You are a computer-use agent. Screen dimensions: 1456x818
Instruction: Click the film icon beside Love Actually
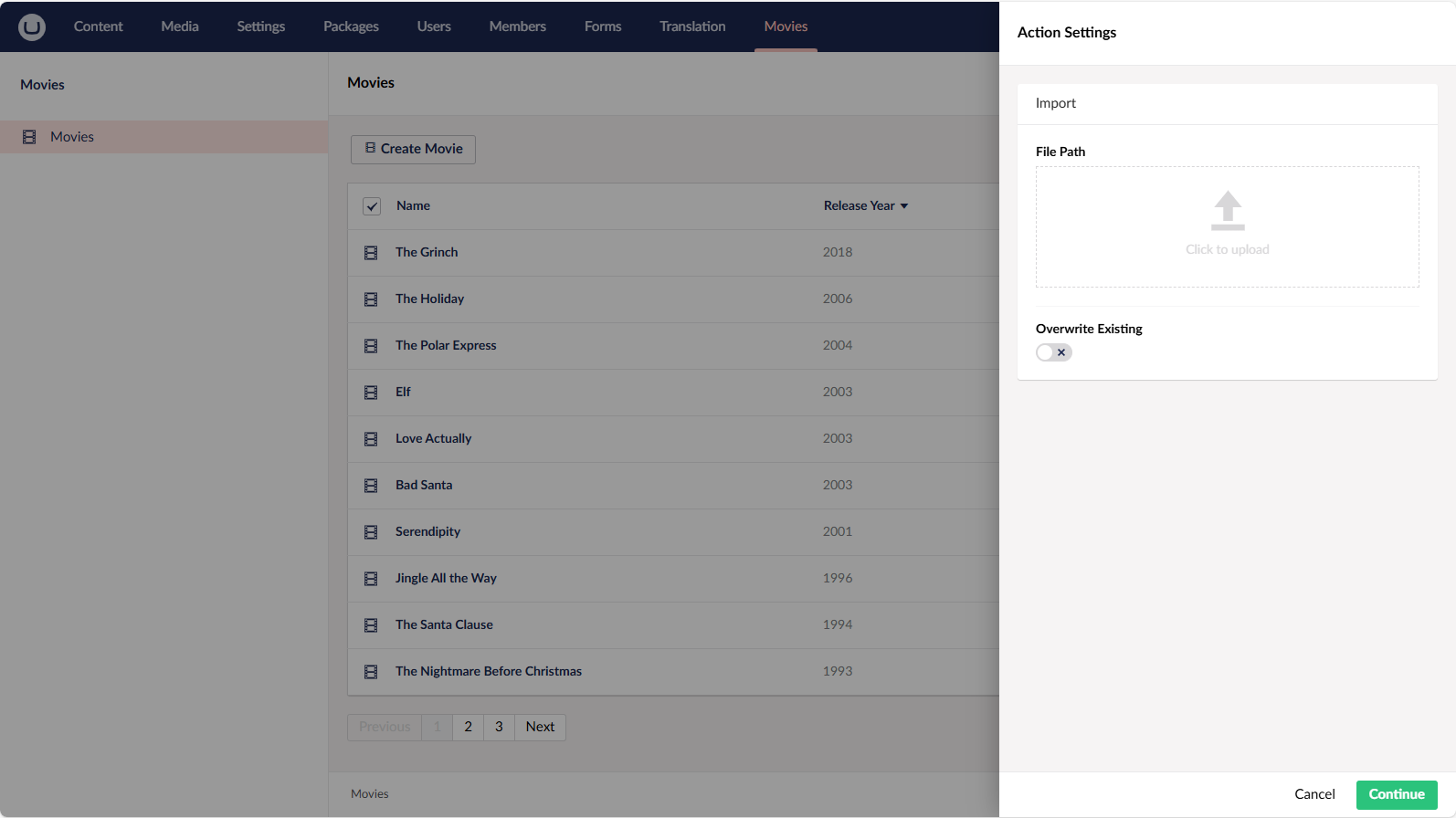point(371,439)
